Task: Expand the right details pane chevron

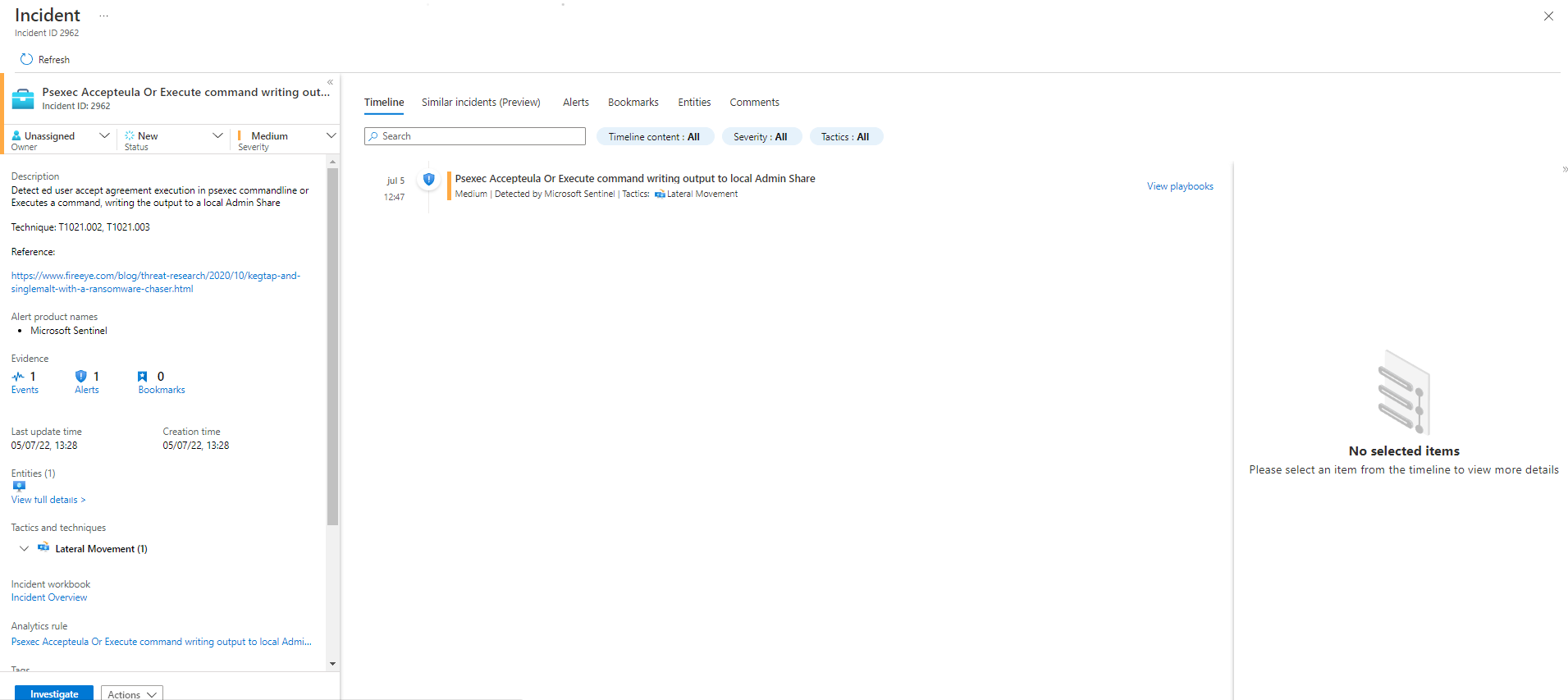Action: 1565,170
